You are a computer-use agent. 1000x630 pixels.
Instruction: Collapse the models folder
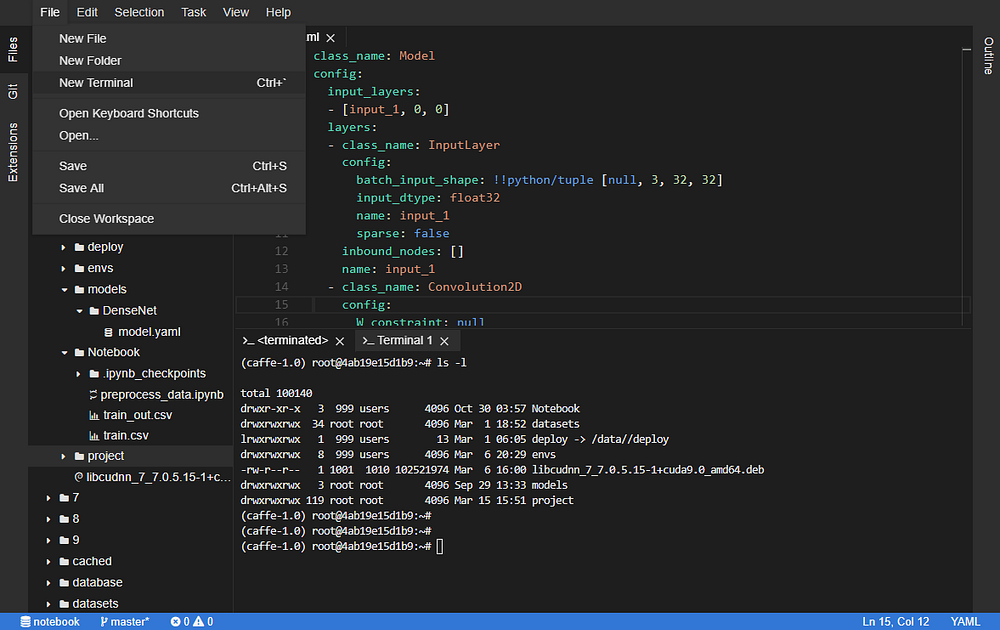click(x=65, y=290)
